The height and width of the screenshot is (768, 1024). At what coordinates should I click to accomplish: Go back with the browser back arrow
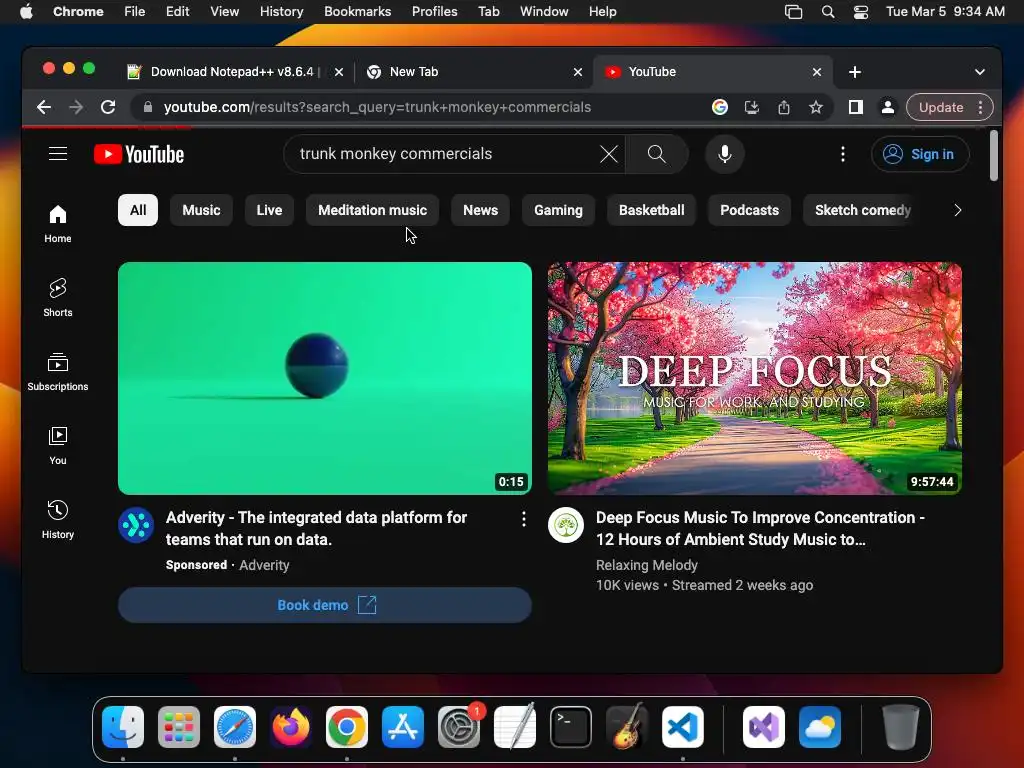tap(44, 107)
